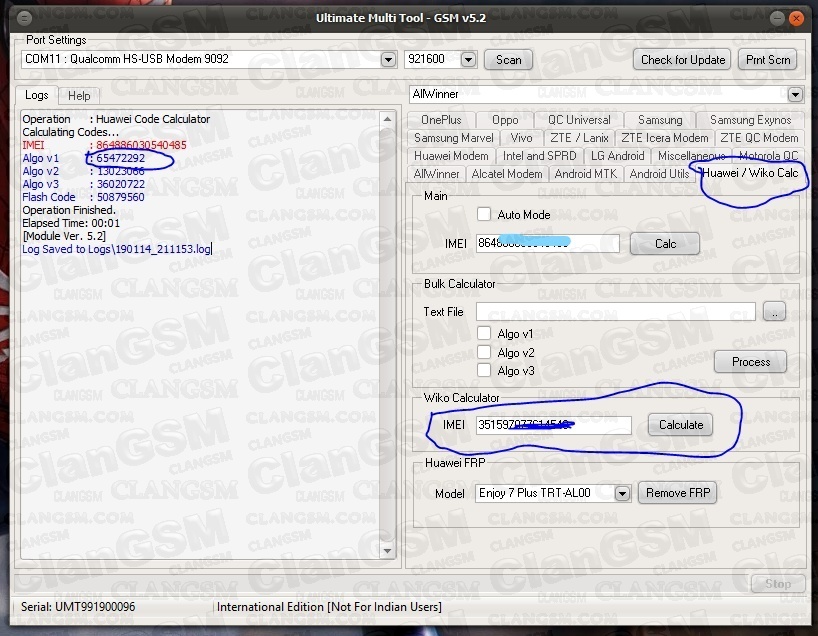Screen dimensions: 818x636
Task: Expand the Huawei FRP Model dropdown
Action: [622, 493]
